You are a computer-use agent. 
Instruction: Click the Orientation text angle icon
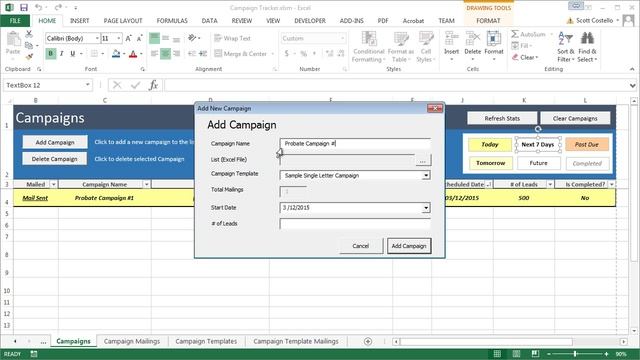pos(192,38)
